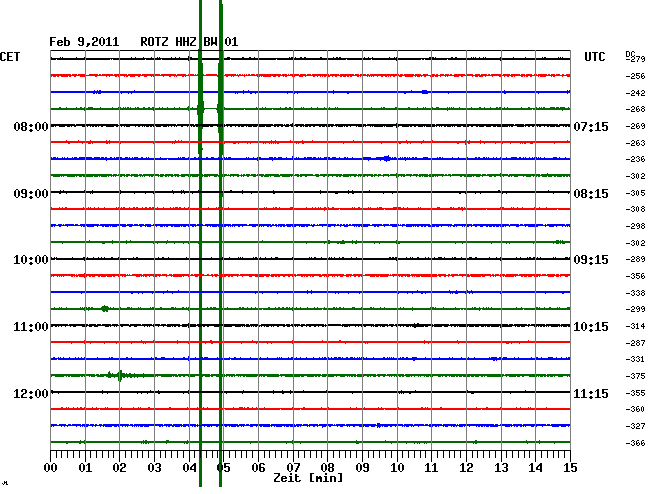Click the DC offset value "-331"
Viewport: 650px width, 494px height.
(635, 359)
